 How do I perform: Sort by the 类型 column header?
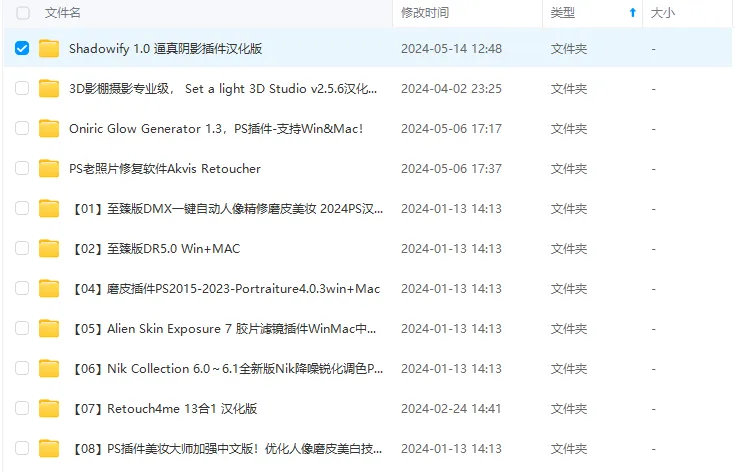[562, 13]
